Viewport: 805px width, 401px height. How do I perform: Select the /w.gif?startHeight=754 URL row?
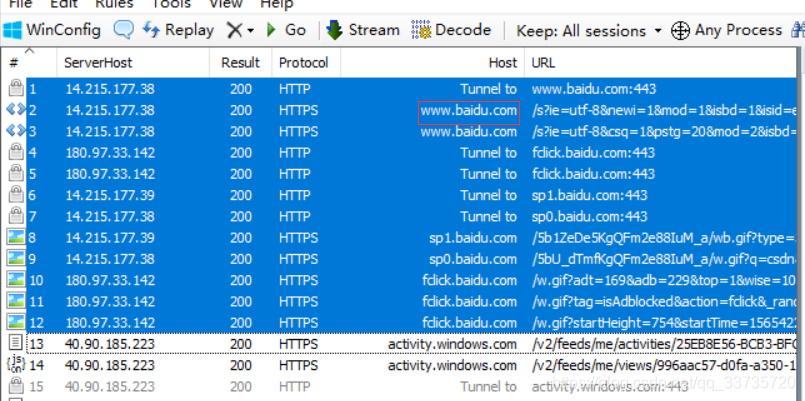664,323
